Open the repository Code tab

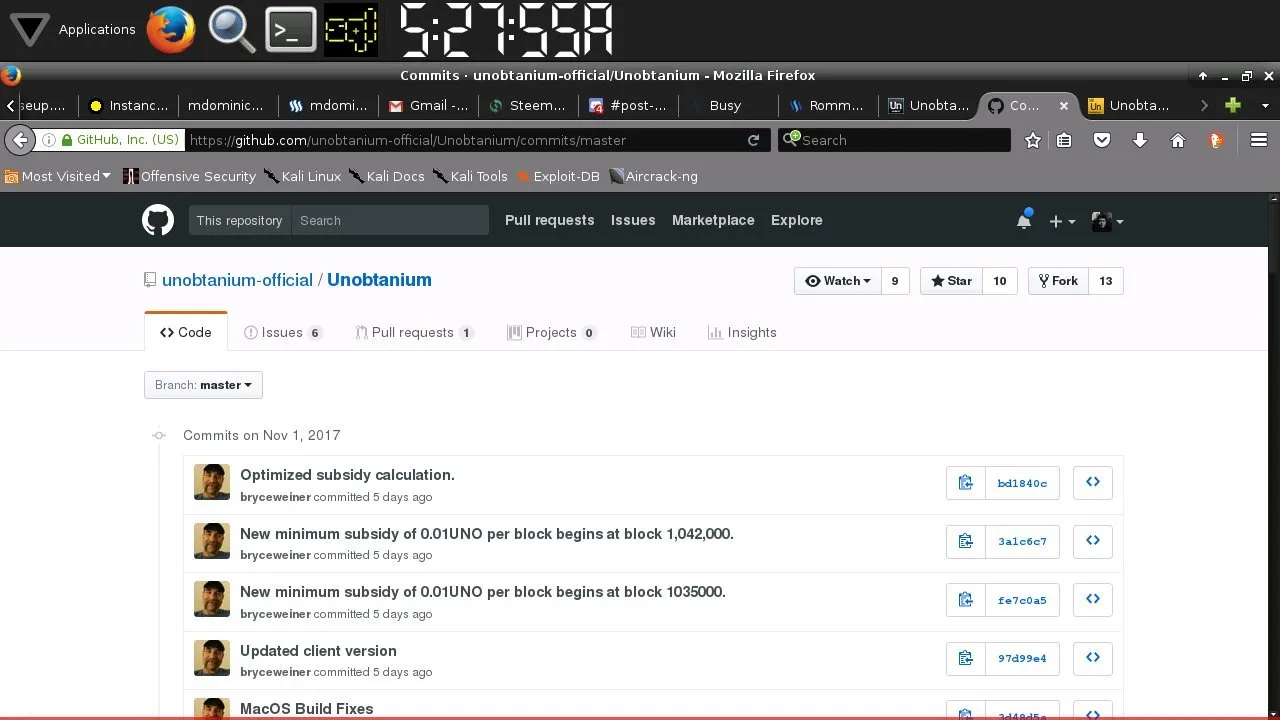[x=186, y=332]
